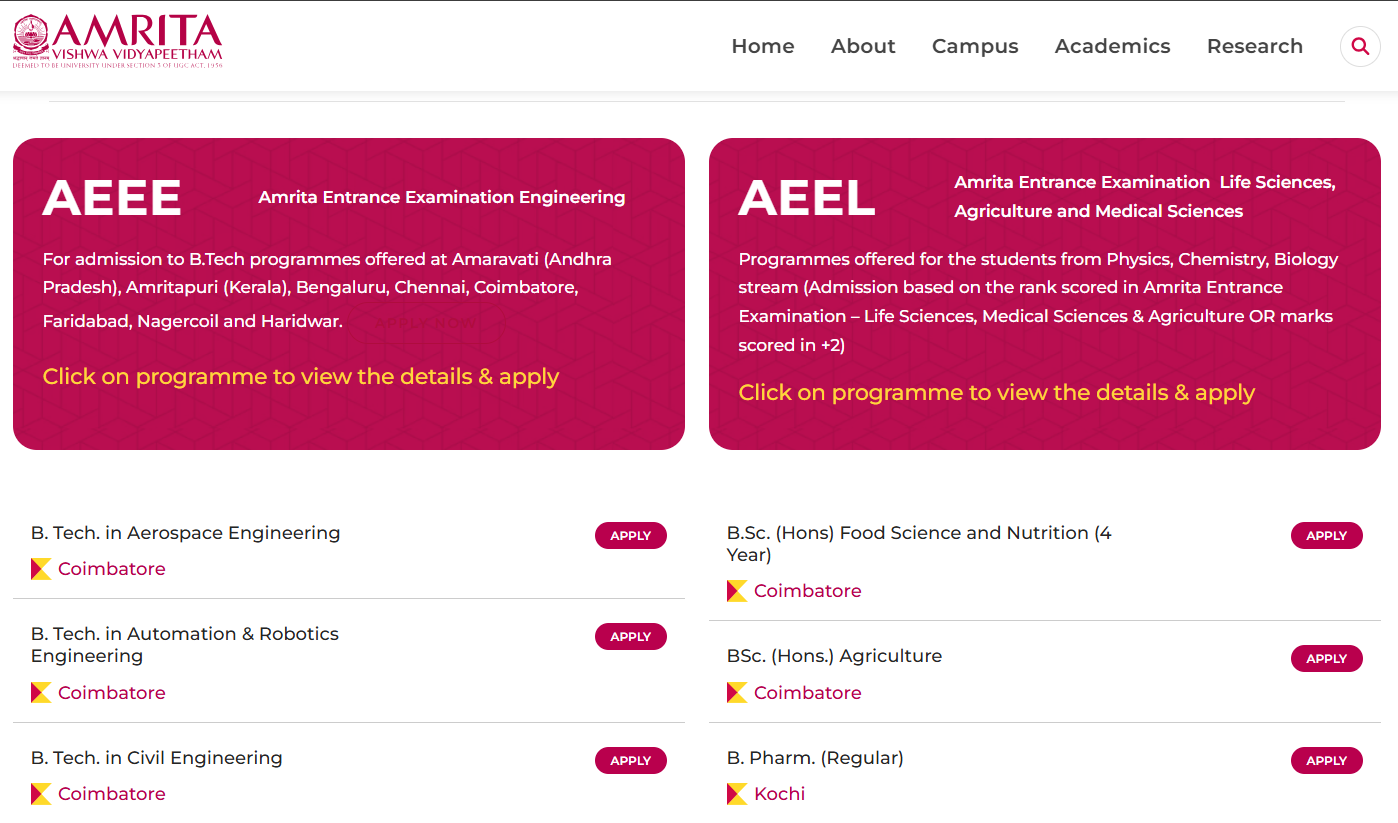Open the Academics menu

point(1112,46)
